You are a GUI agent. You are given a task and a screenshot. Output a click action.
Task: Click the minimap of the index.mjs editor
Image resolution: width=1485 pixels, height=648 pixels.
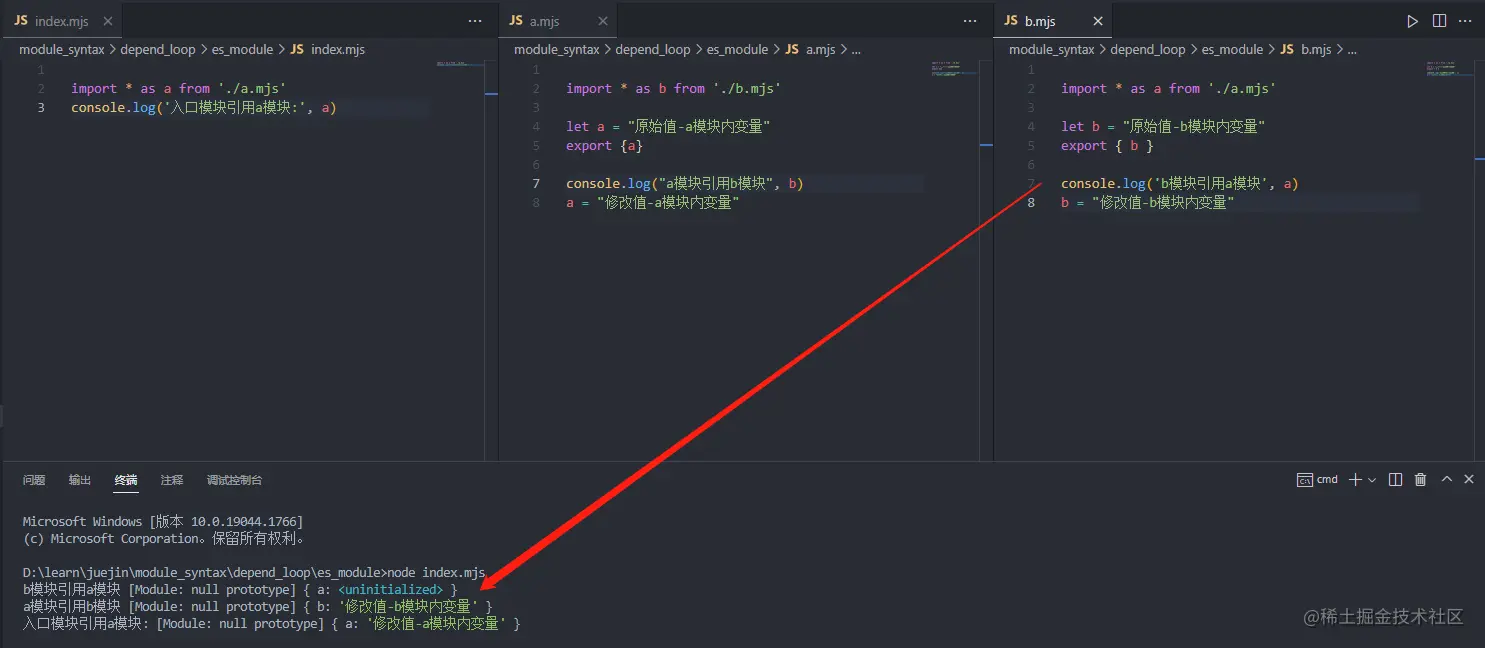[x=460, y=65]
